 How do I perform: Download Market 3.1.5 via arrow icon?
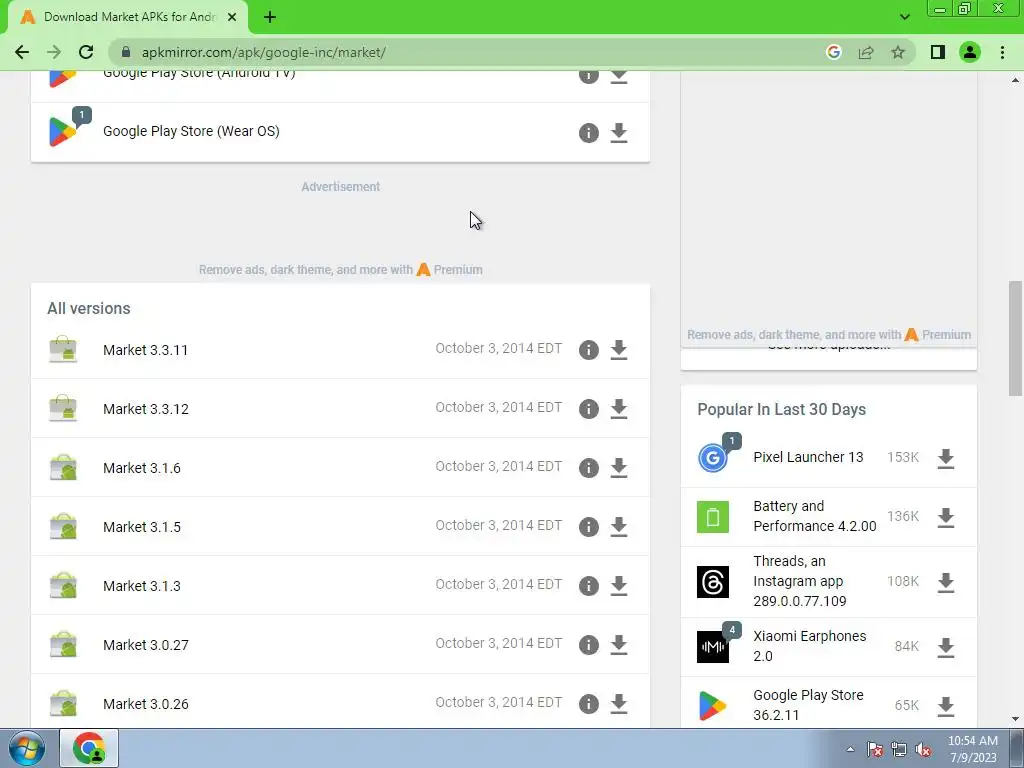tap(618, 527)
